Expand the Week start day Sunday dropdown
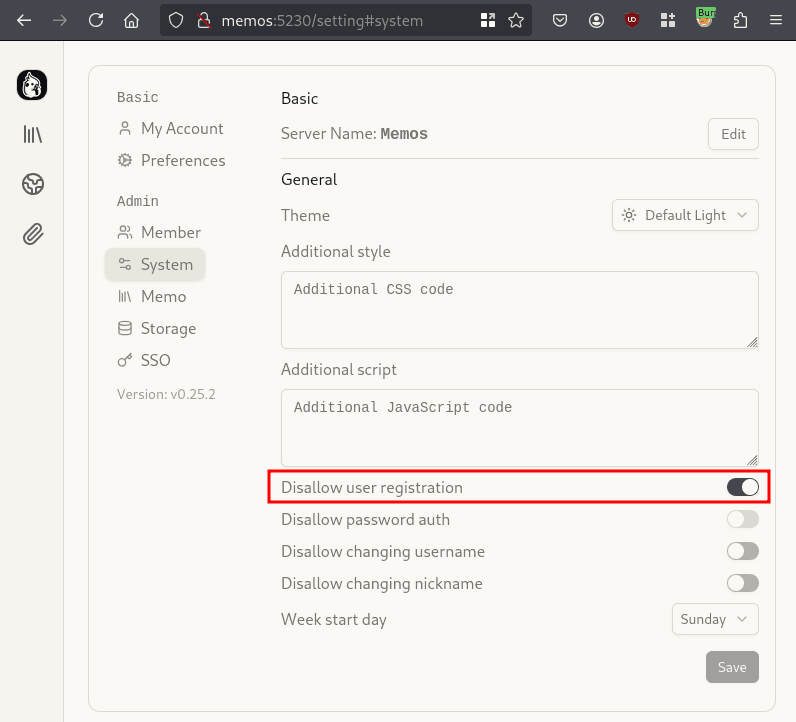This screenshot has width=796, height=722. [x=714, y=619]
